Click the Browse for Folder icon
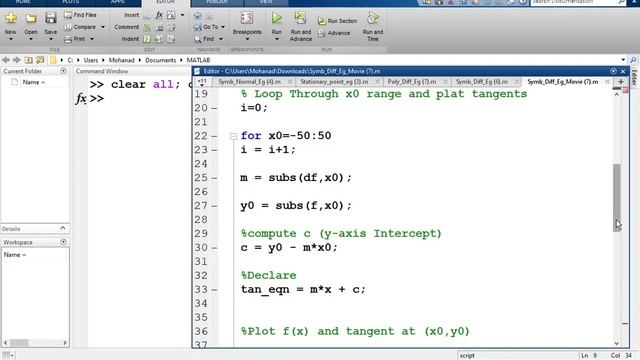The width and height of the screenshot is (640, 360). (40, 60)
